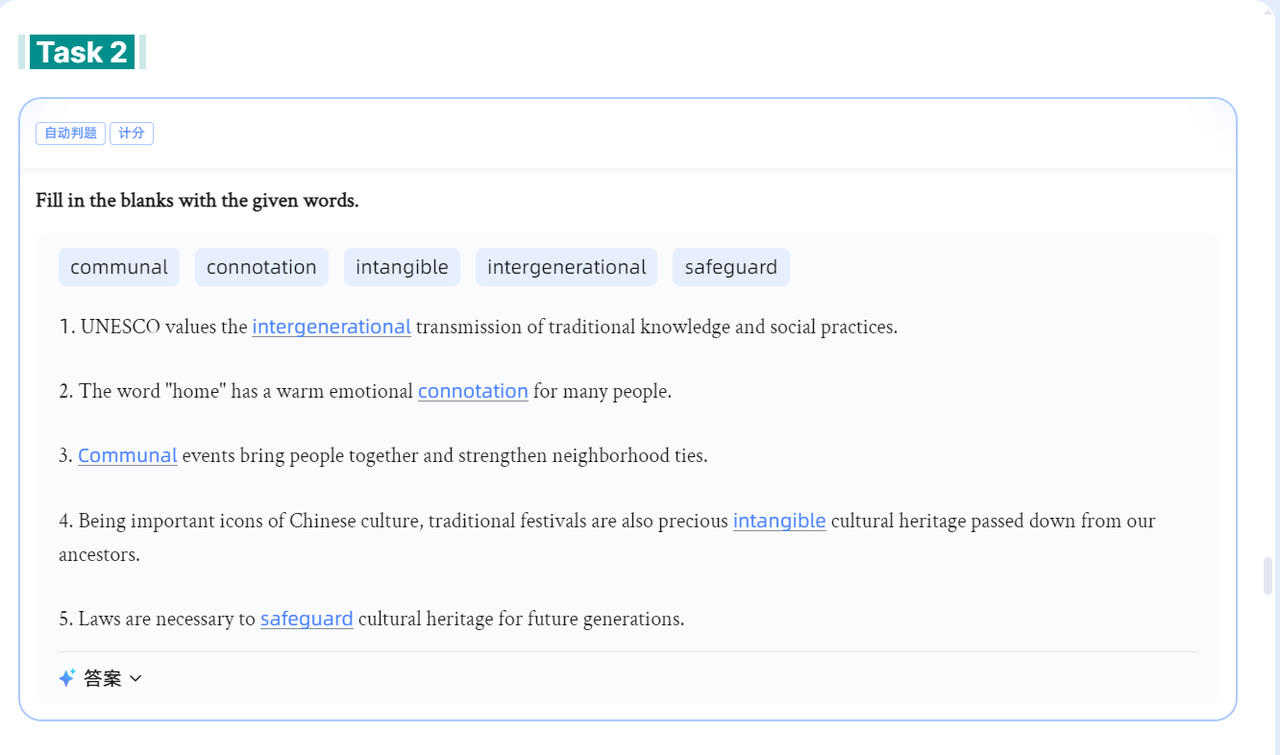This screenshot has height=755, width=1280.
Task: Click sentence 1 about UNESCO
Action: pyautogui.click(x=478, y=327)
